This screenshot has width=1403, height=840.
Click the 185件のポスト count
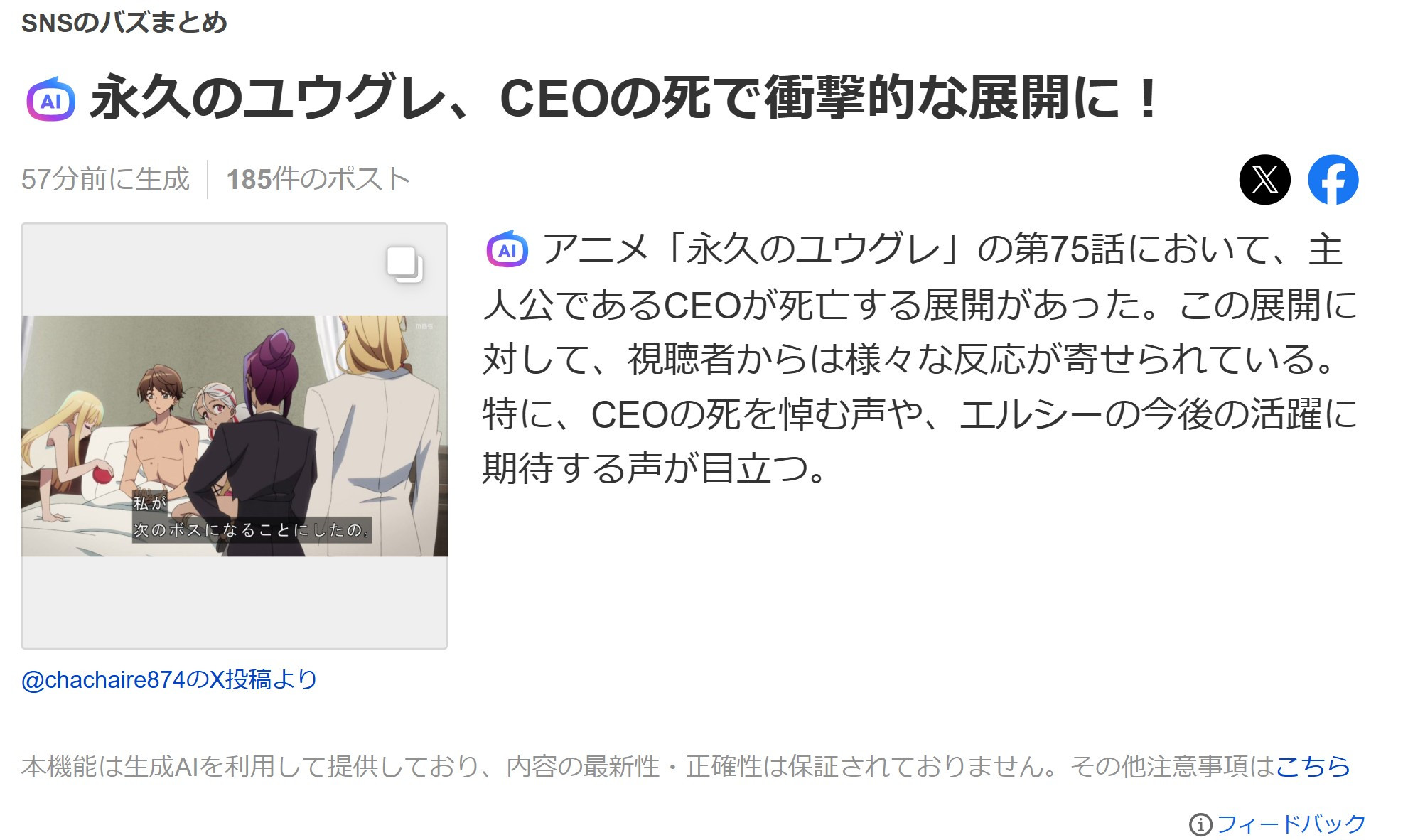[x=318, y=179]
